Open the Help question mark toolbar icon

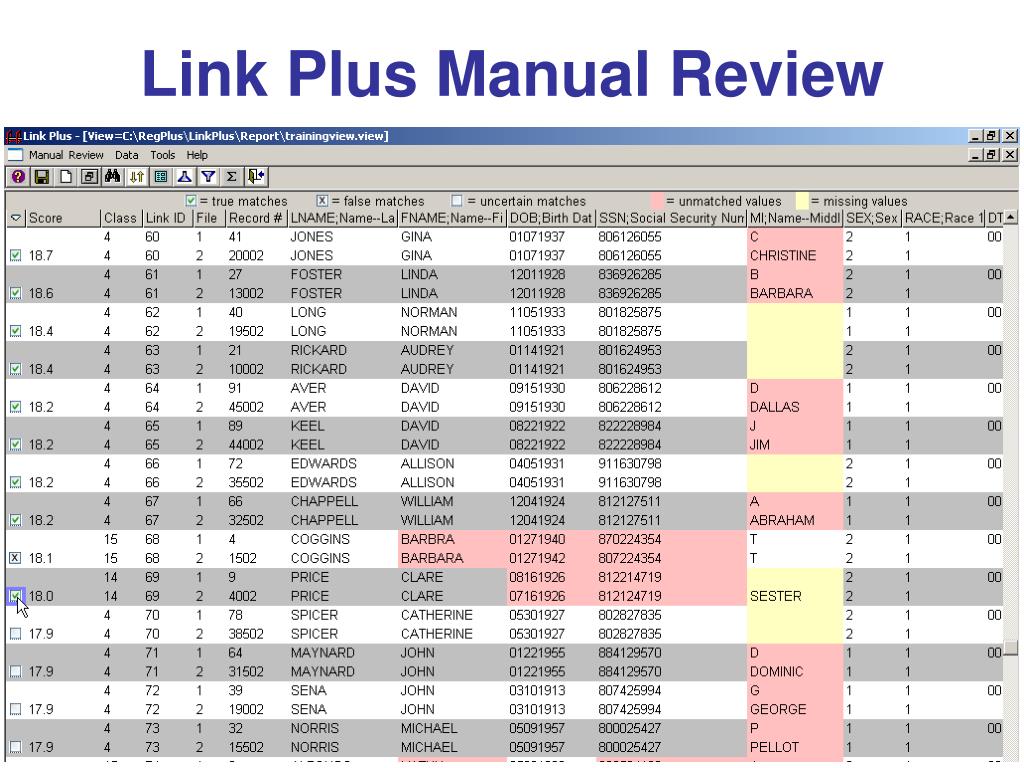pos(18,177)
